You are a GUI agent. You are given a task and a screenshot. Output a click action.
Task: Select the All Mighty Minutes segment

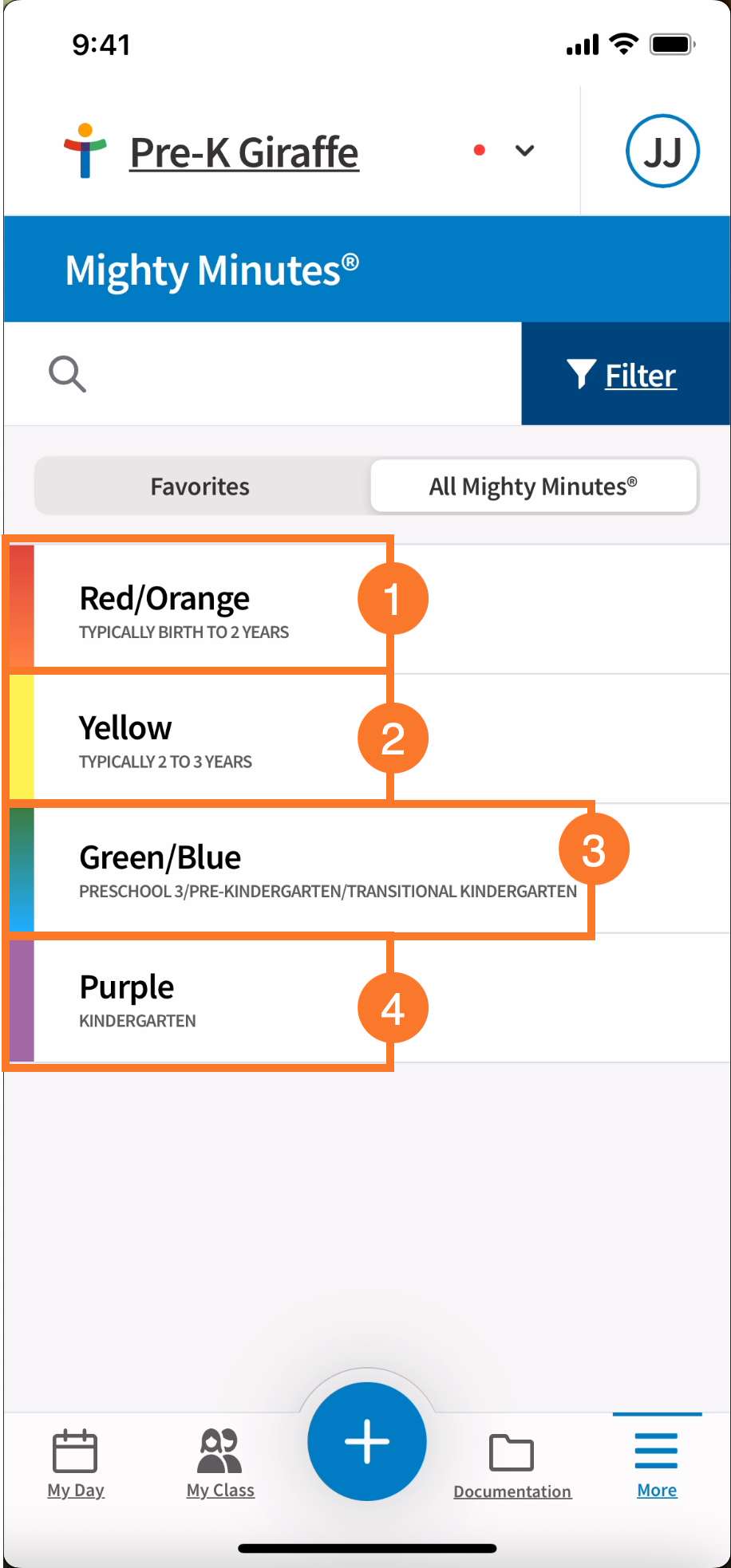tap(533, 486)
